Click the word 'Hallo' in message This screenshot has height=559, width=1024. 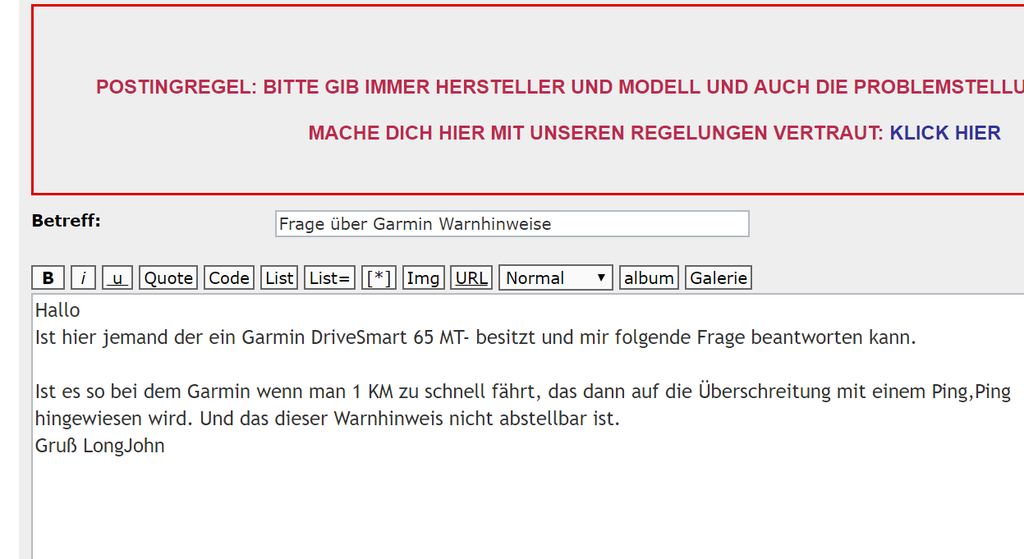click(57, 310)
